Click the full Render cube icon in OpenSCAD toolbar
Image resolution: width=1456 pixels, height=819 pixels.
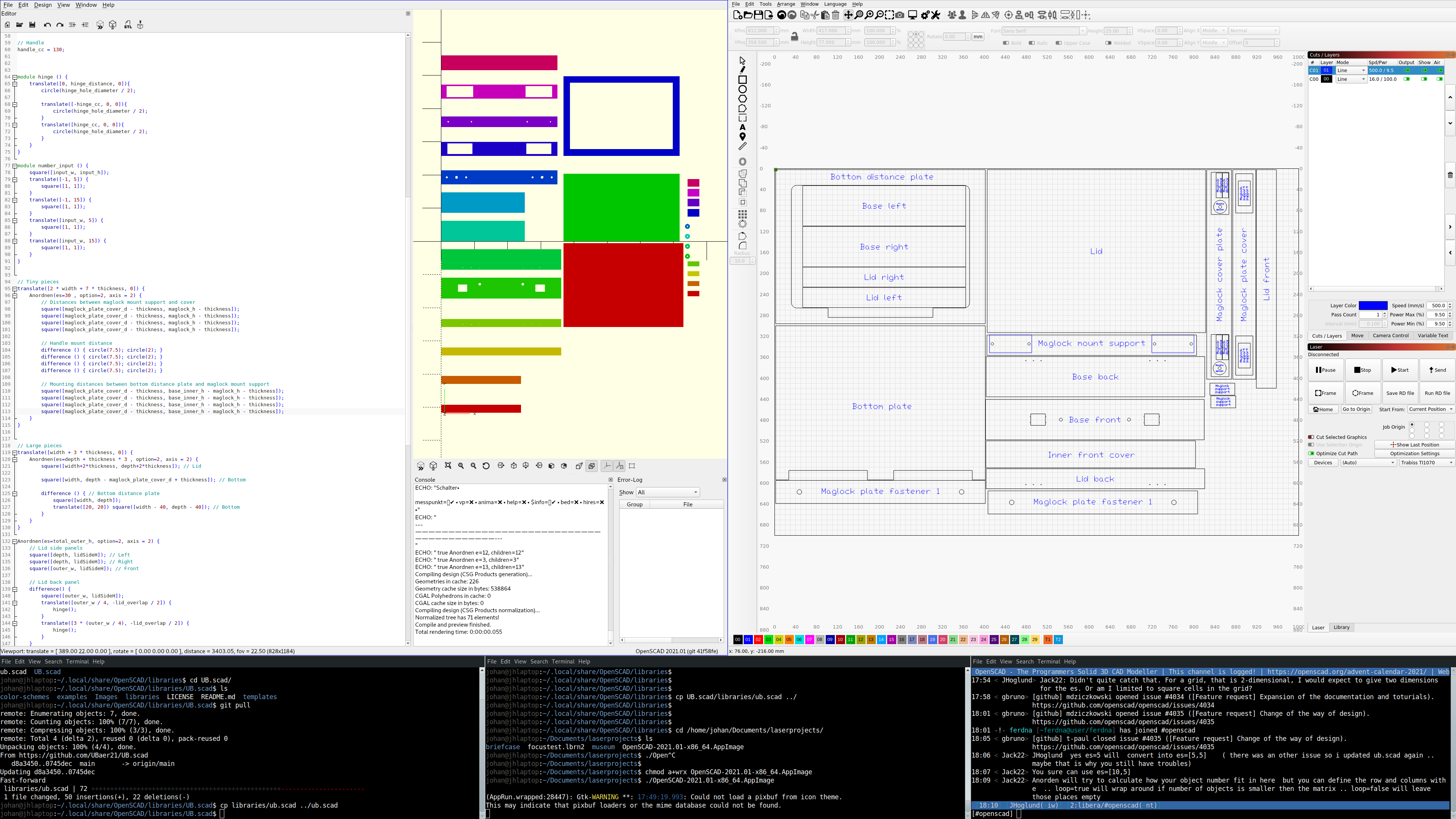(113, 25)
